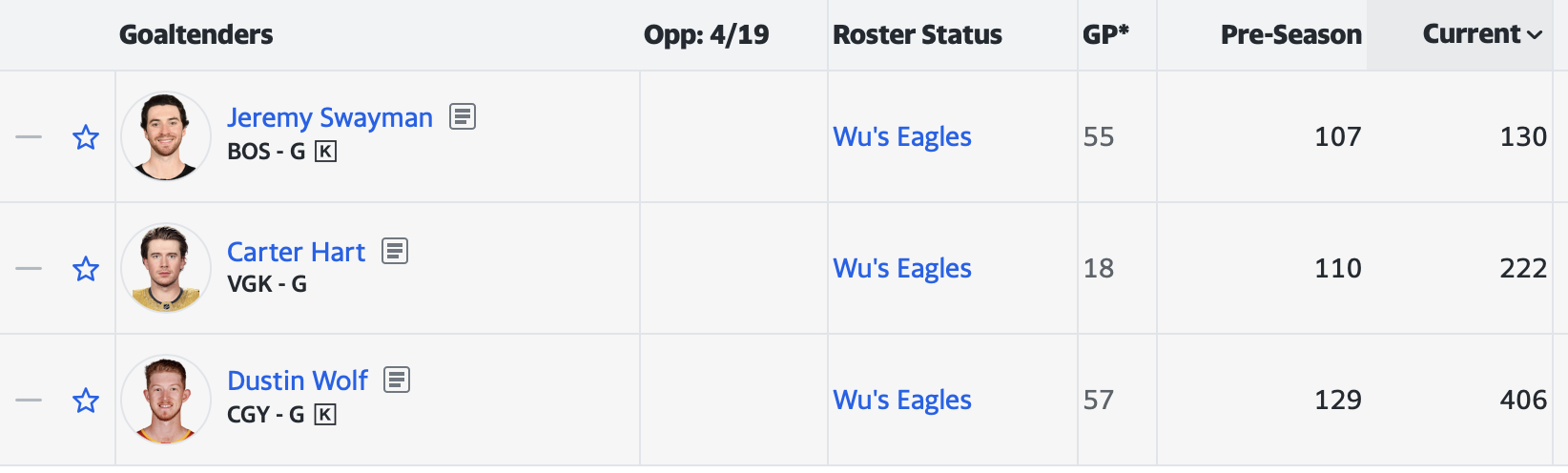Click Carter Hart's headshot photo
Screen dimensions: 1568x473
coord(166,268)
